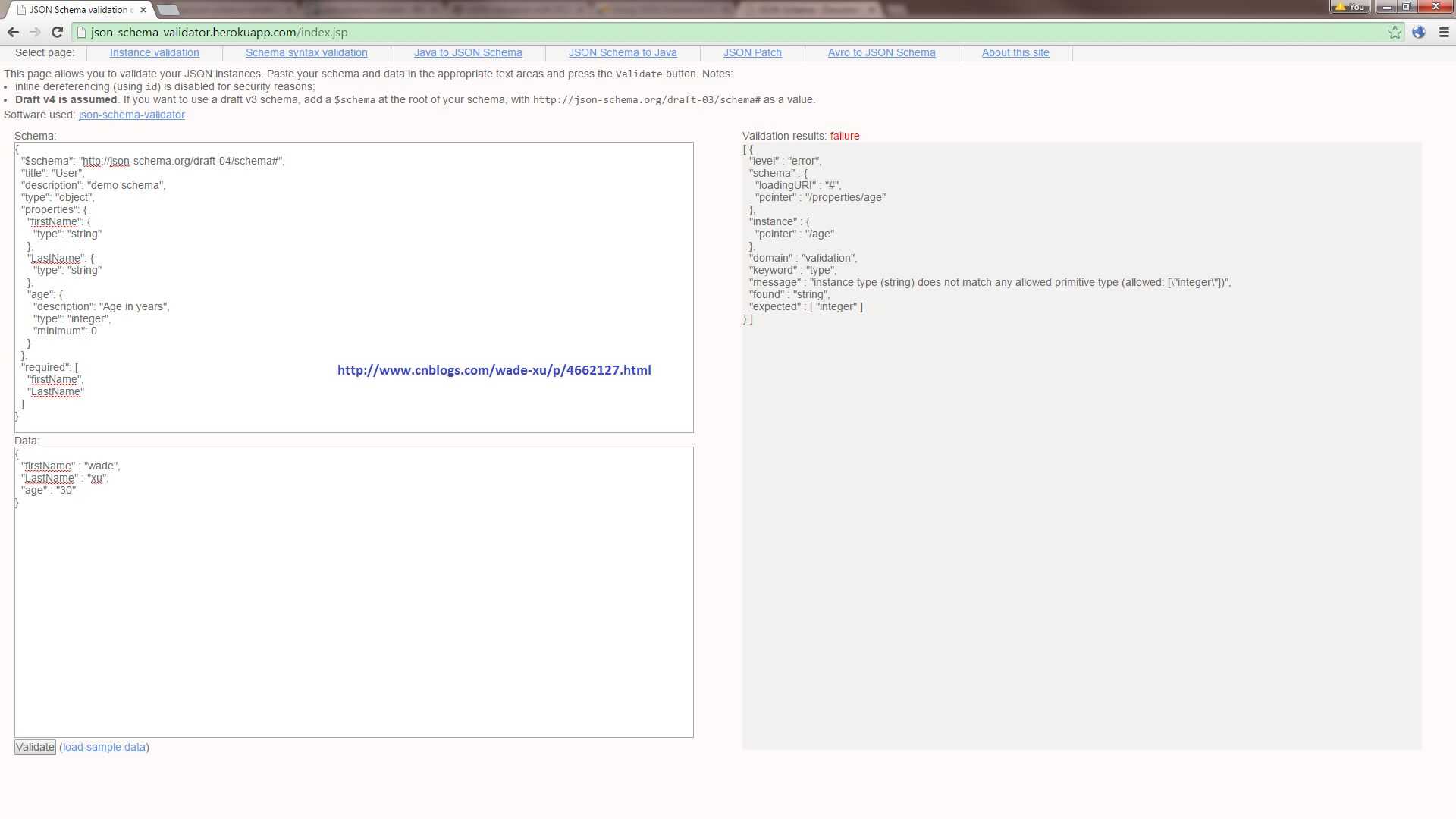Screen dimensions: 1456x819
Task: Open a new browser tab
Action: 168,10
